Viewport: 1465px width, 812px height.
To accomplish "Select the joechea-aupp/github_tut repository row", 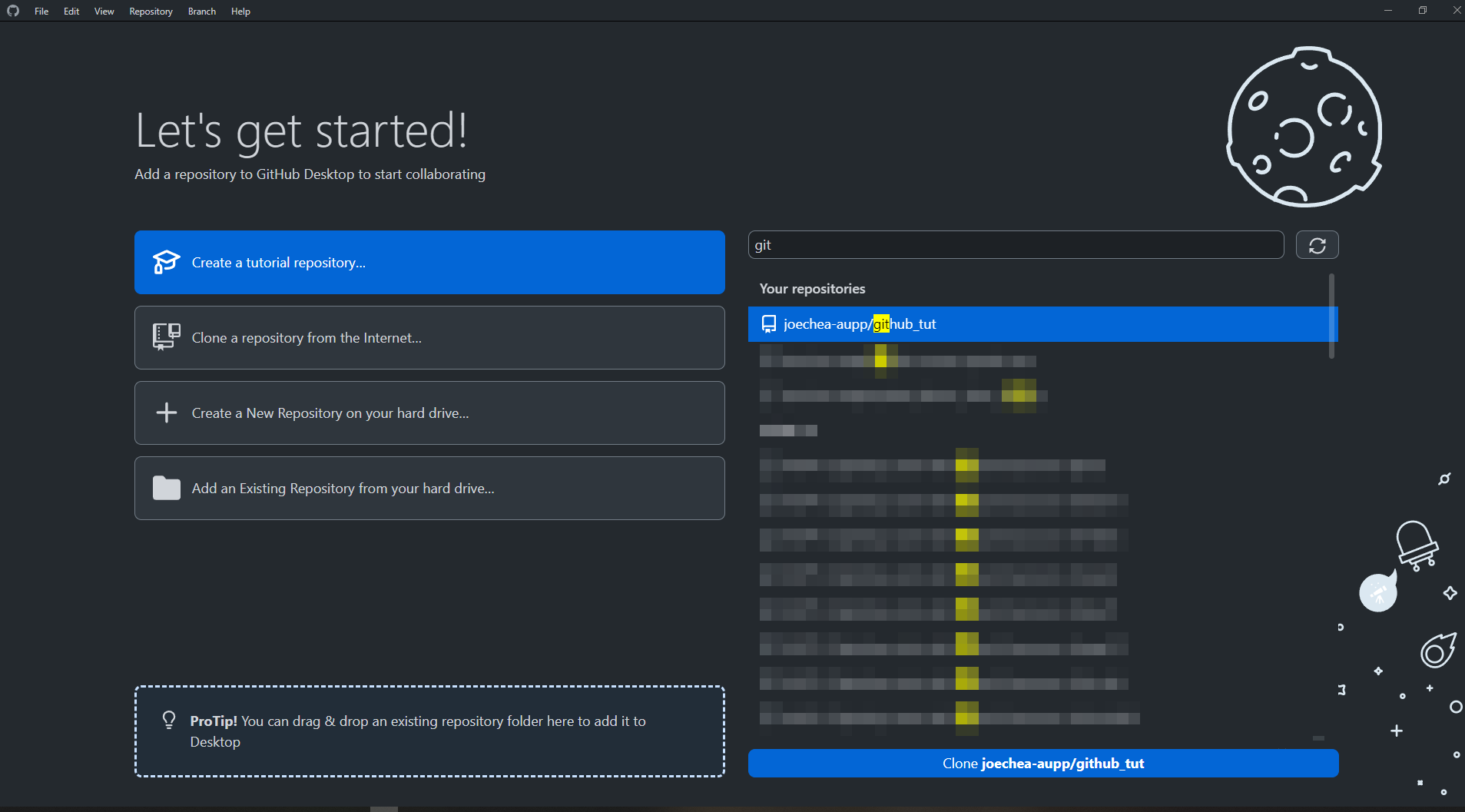I will coord(1042,323).
